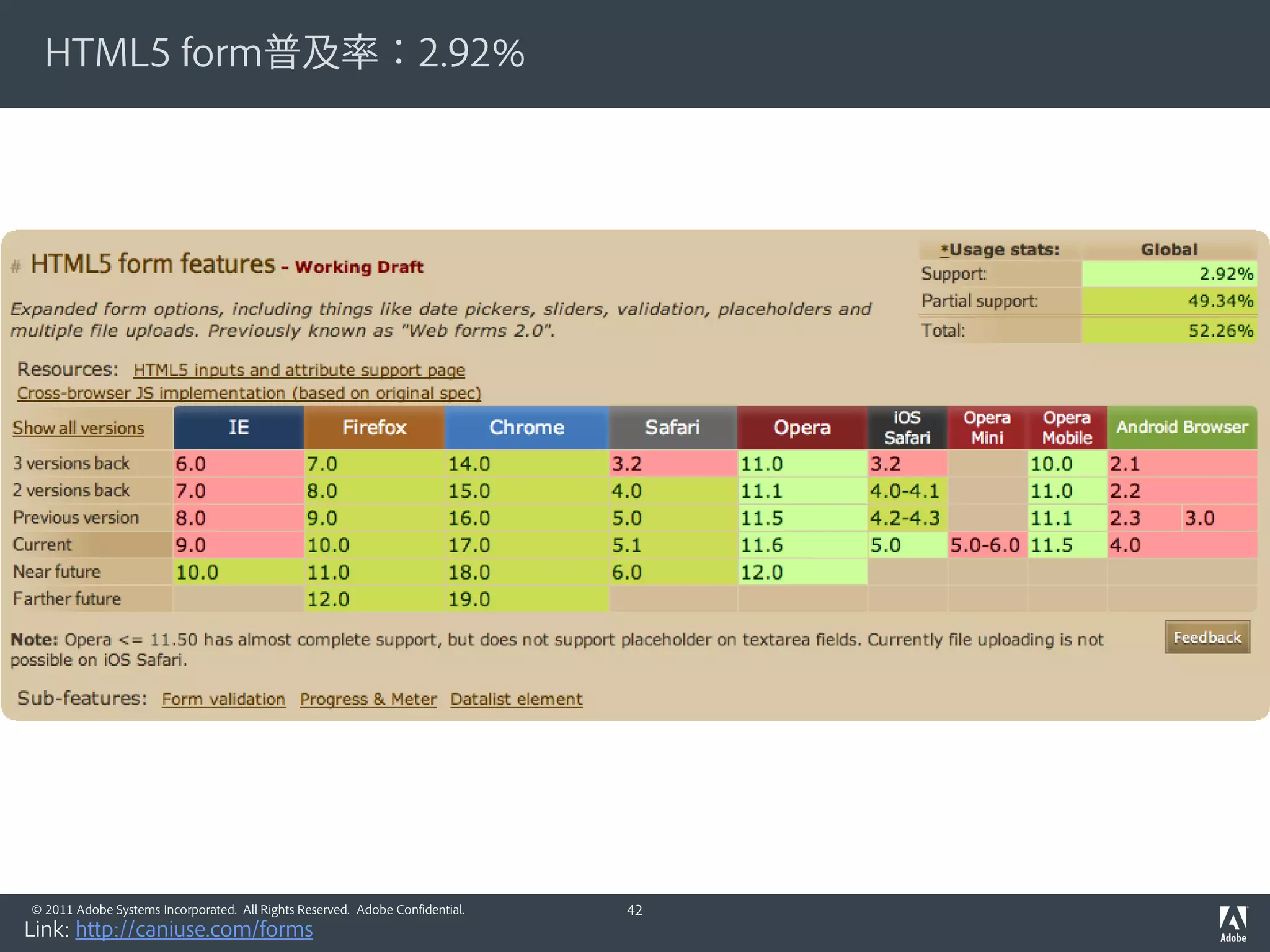
Task: Click the hash anchor before HTML5 form features
Action: tap(16, 267)
